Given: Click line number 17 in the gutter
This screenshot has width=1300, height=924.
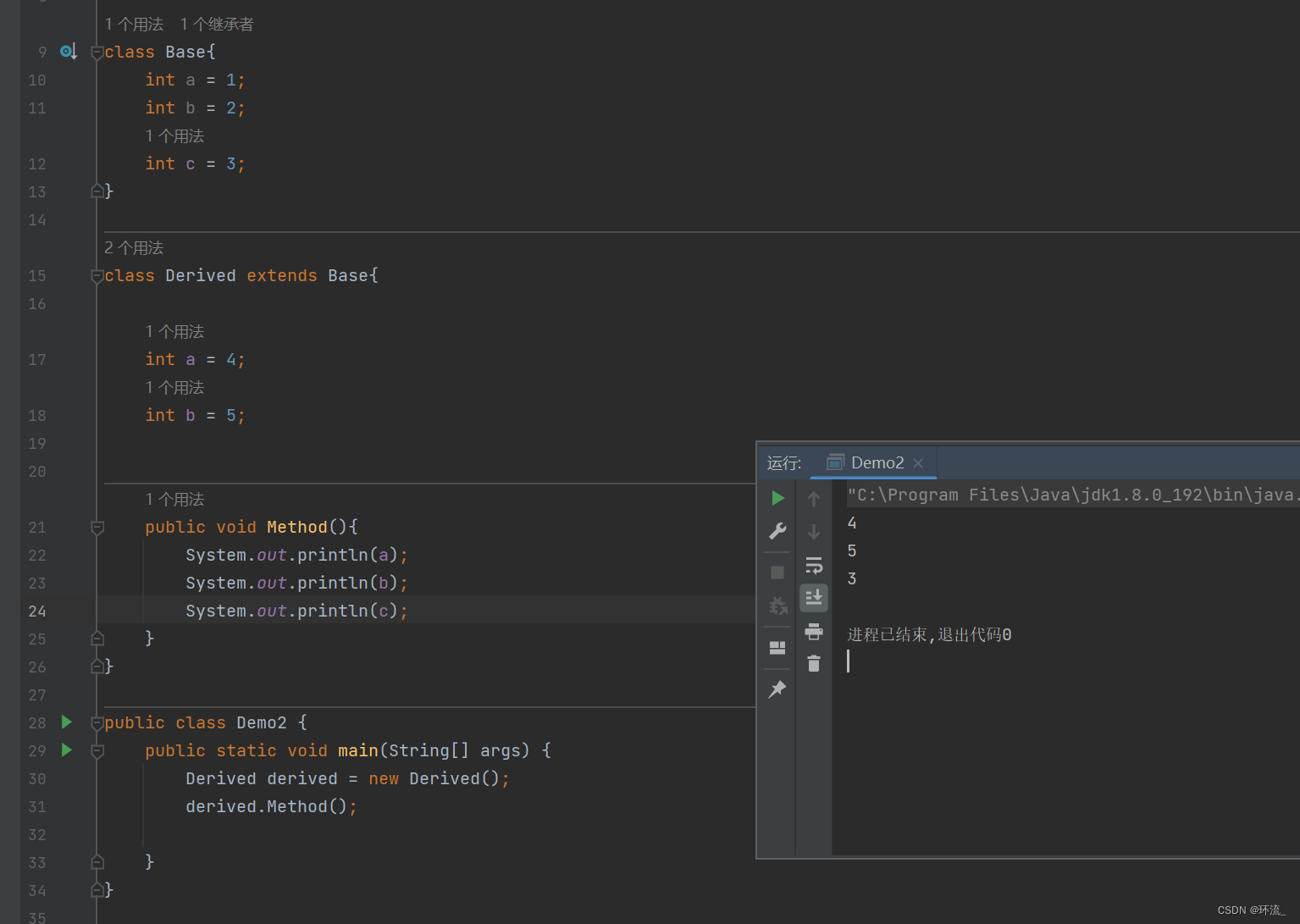Looking at the screenshot, I should coord(37,360).
